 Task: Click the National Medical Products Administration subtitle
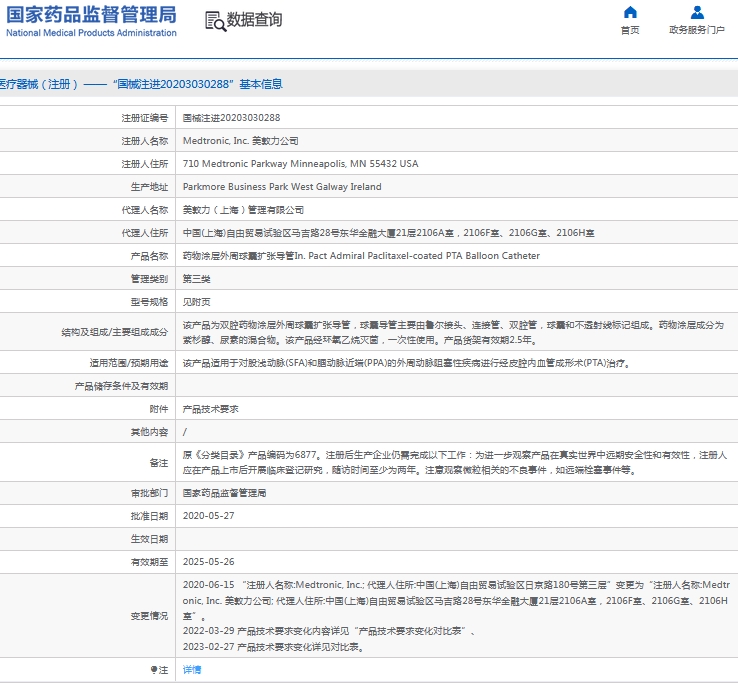(x=91, y=33)
